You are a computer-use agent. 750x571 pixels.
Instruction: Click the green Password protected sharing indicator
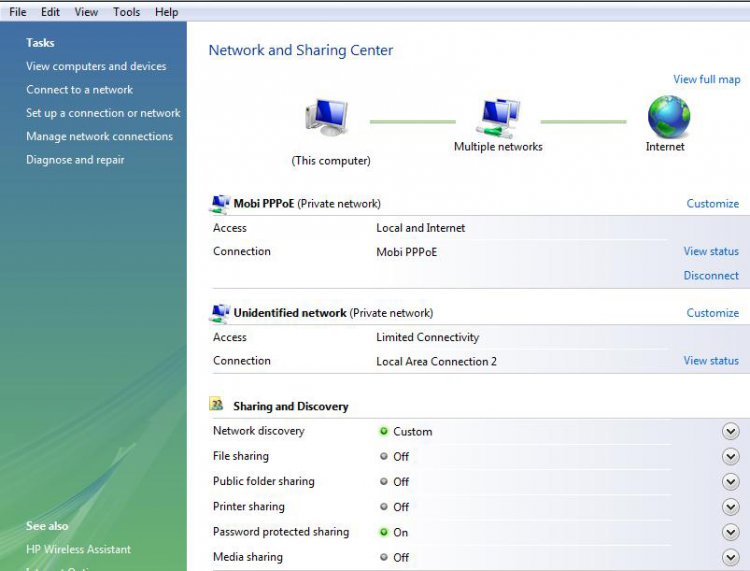pos(384,532)
